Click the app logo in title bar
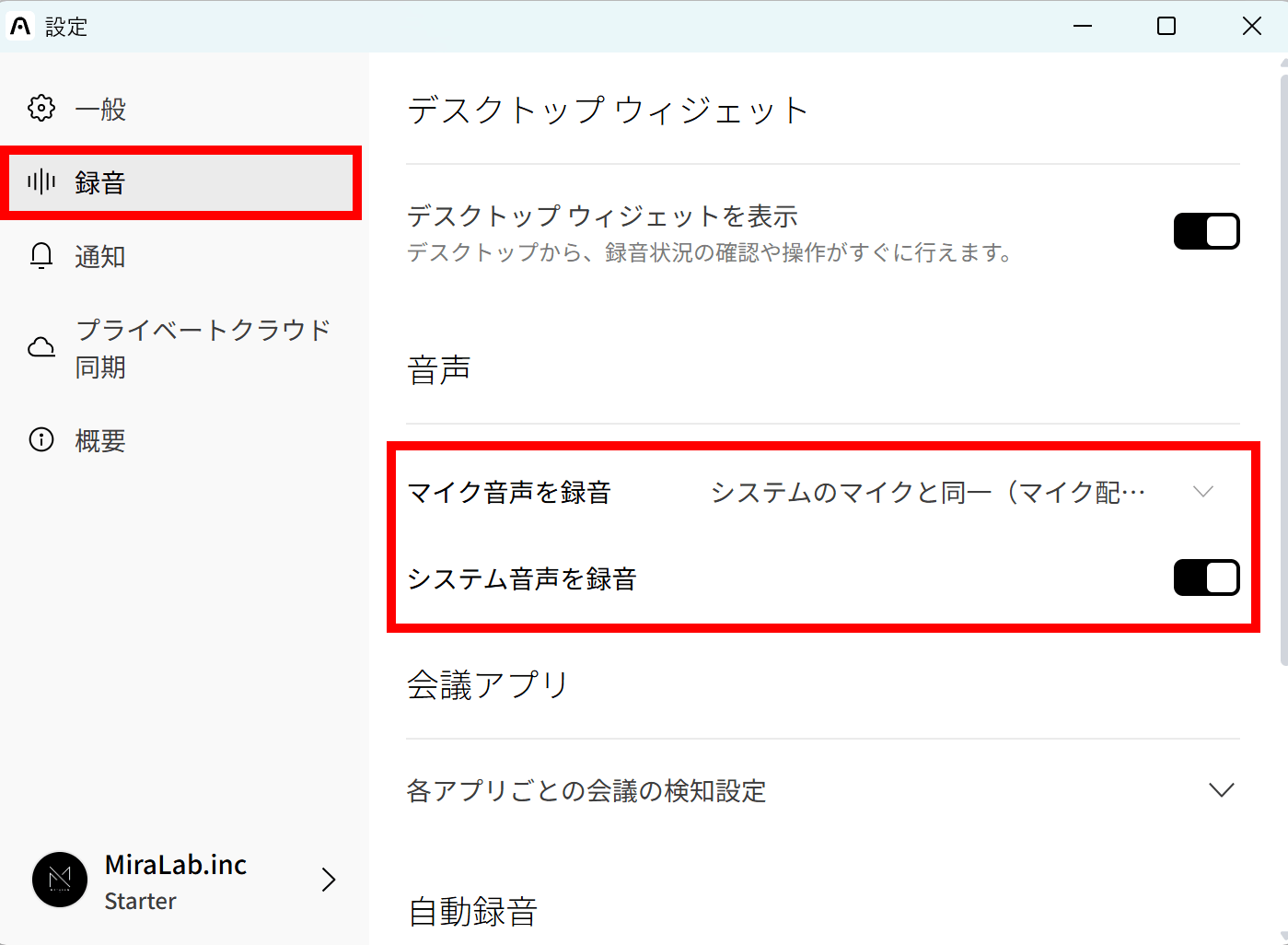The width and height of the screenshot is (1288, 945). [x=20, y=27]
